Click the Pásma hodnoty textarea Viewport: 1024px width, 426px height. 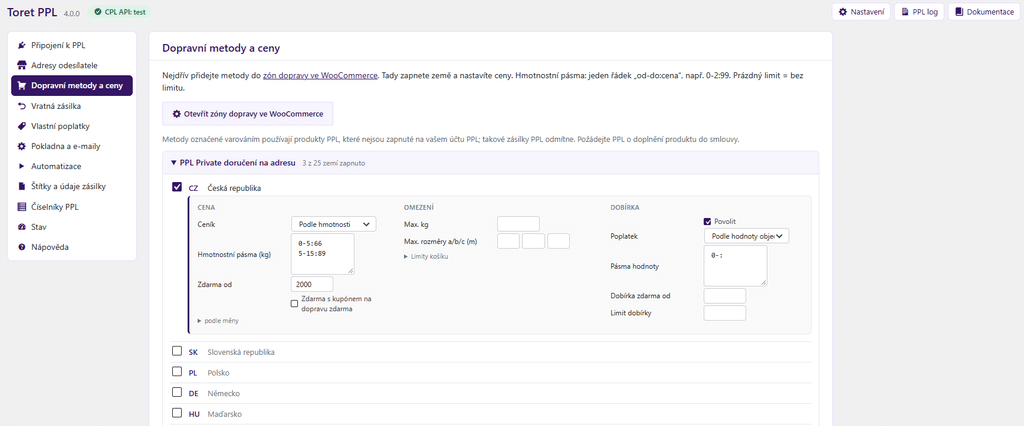click(x=735, y=266)
